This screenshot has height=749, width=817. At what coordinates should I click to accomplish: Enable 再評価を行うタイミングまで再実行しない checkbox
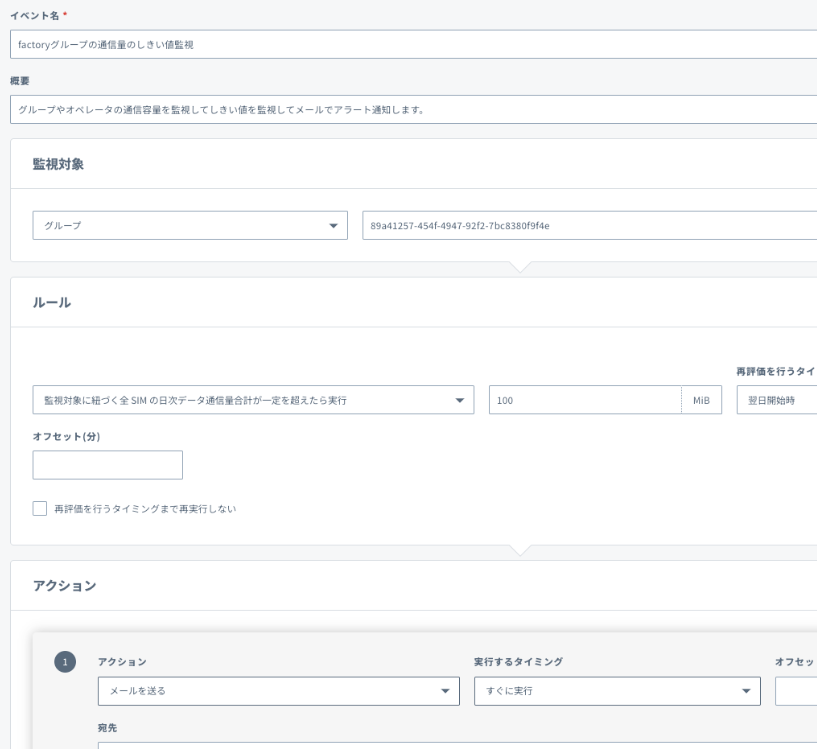click(40, 509)
